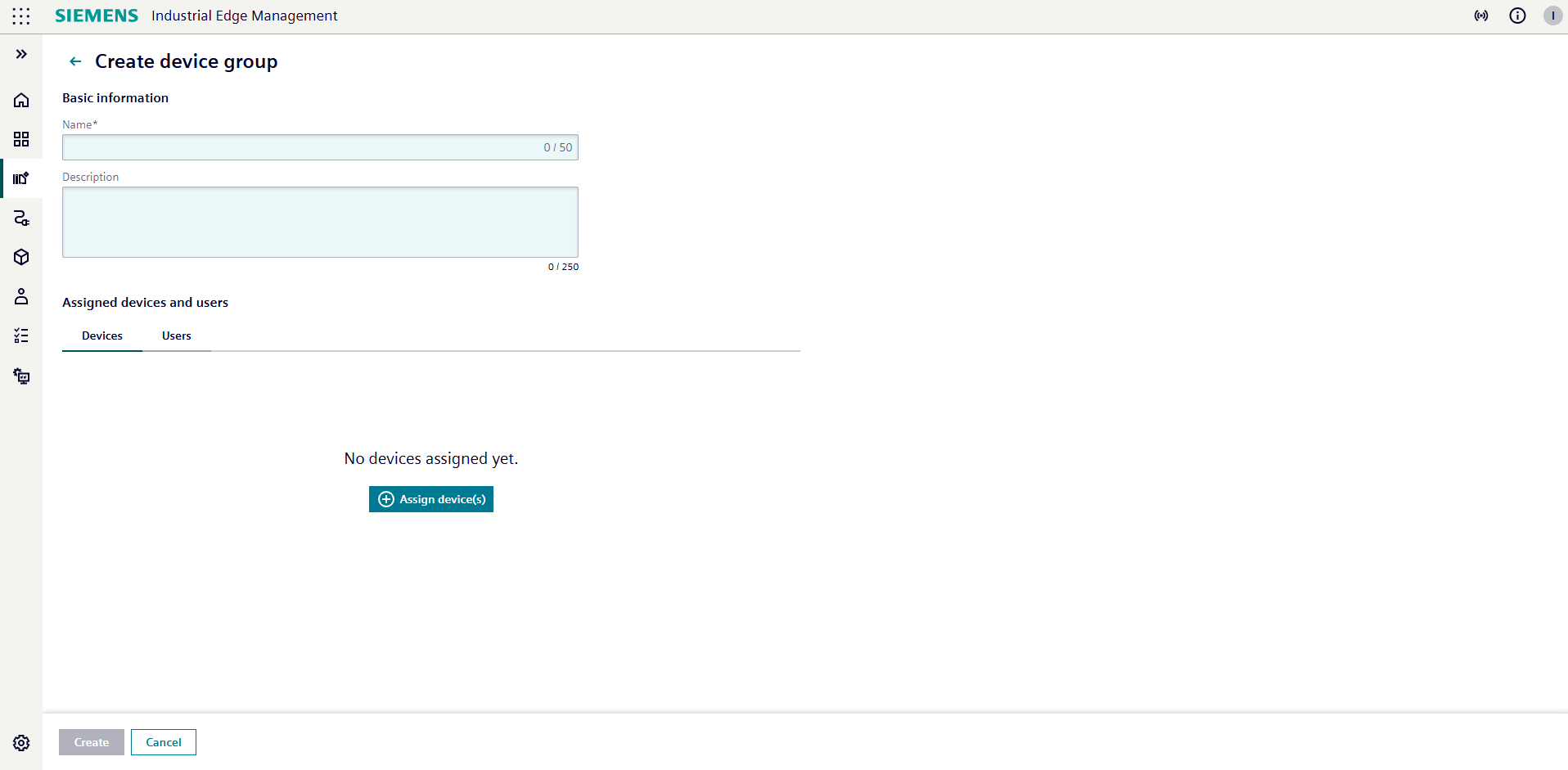Open the connections sidebar icon

coord(21,218)
